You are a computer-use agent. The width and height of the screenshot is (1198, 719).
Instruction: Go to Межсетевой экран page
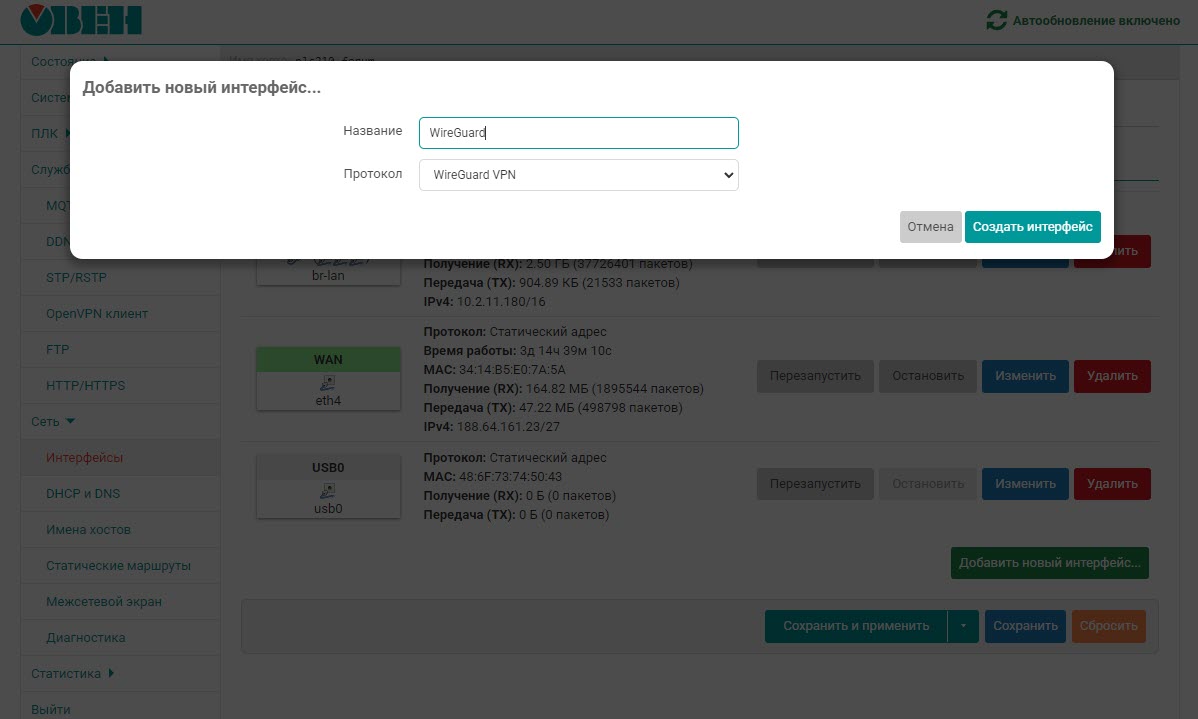coord(104,602)
